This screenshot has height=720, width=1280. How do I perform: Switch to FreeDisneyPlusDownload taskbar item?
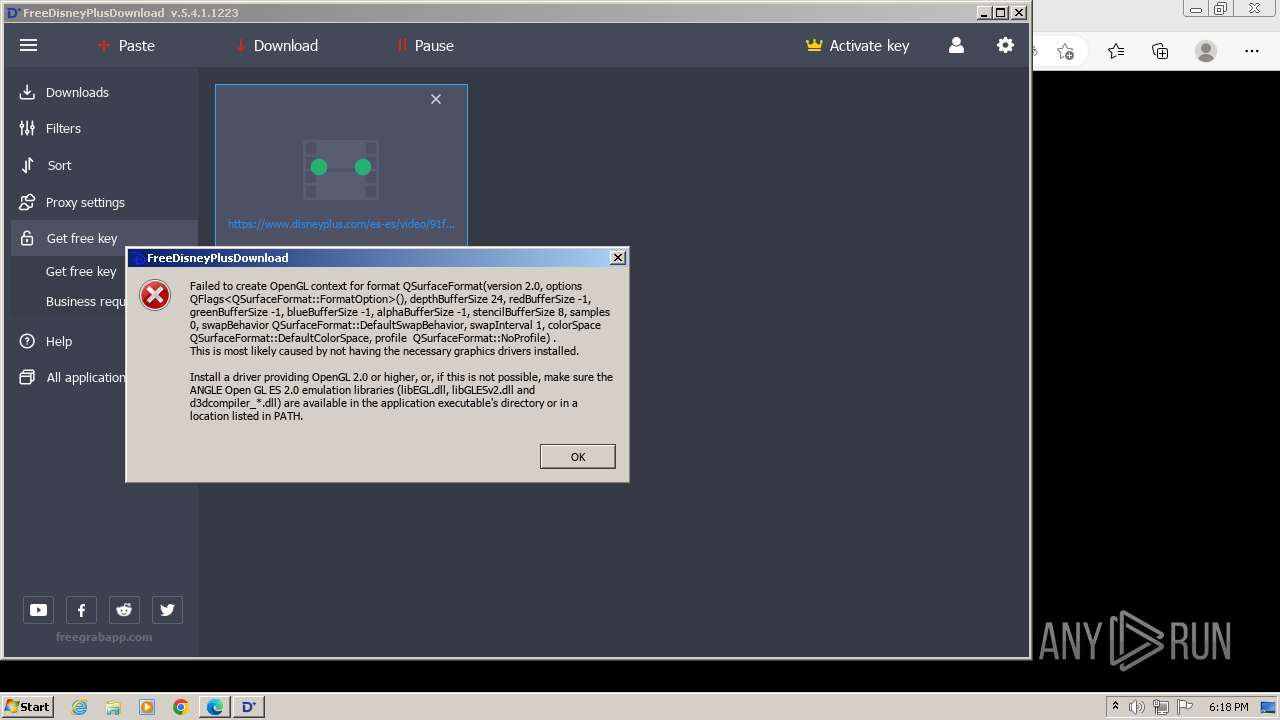(x=249, y=707)
